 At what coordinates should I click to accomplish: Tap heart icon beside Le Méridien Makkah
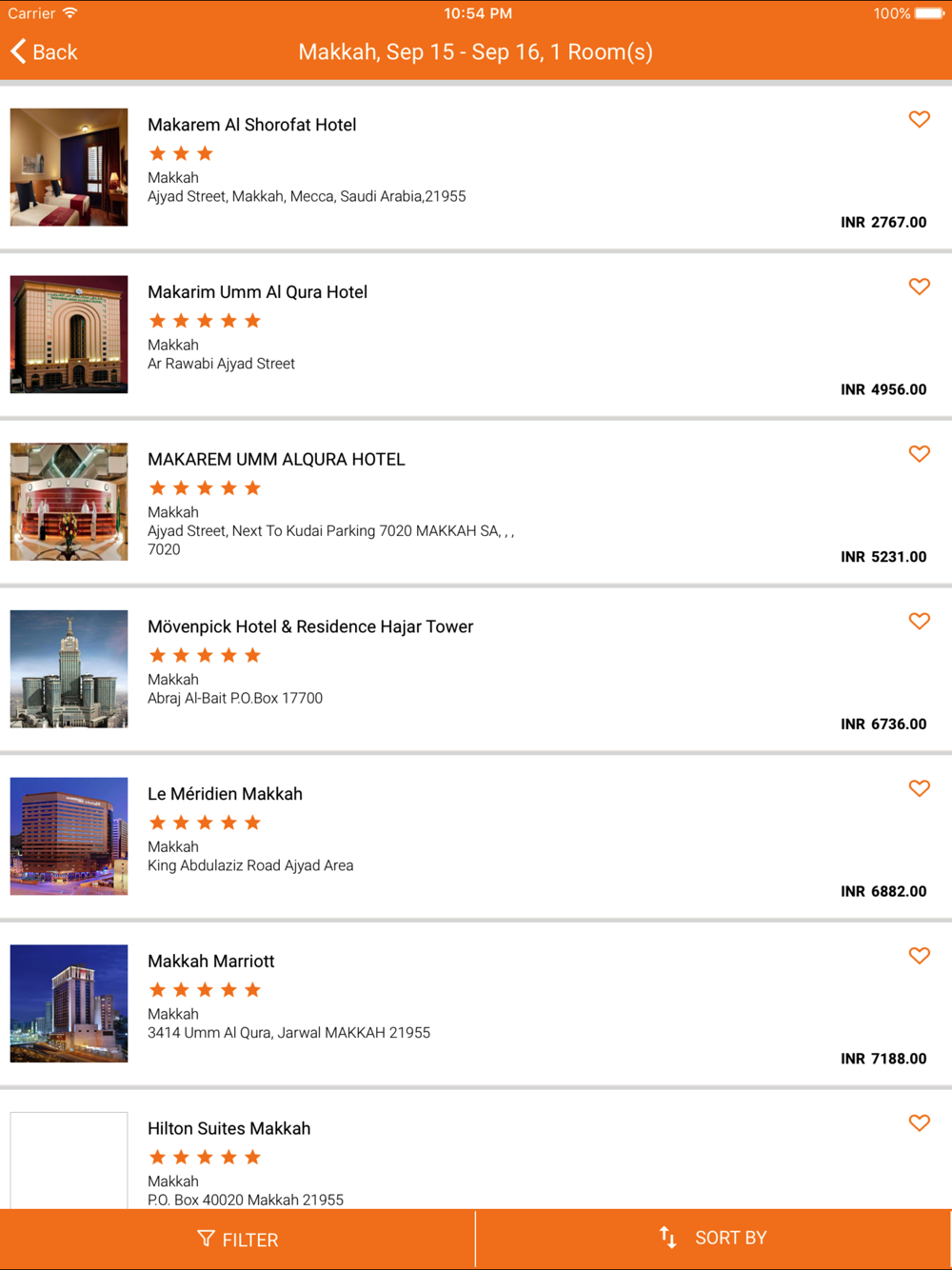click(x=919, y=788)
